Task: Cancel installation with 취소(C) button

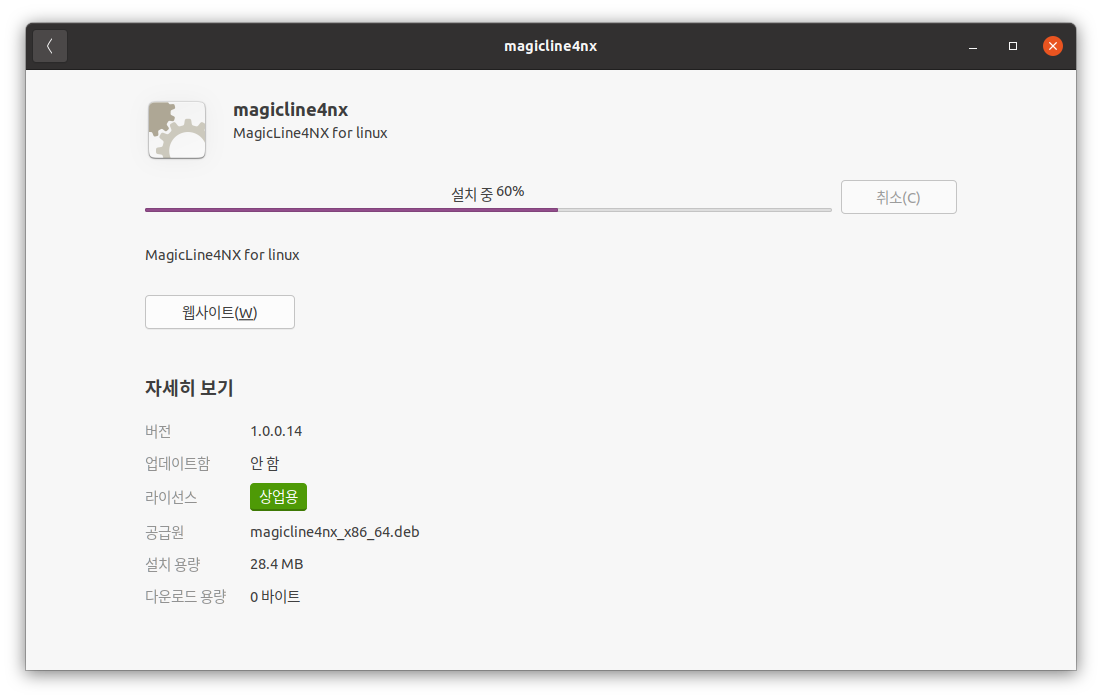Action: 898,197
